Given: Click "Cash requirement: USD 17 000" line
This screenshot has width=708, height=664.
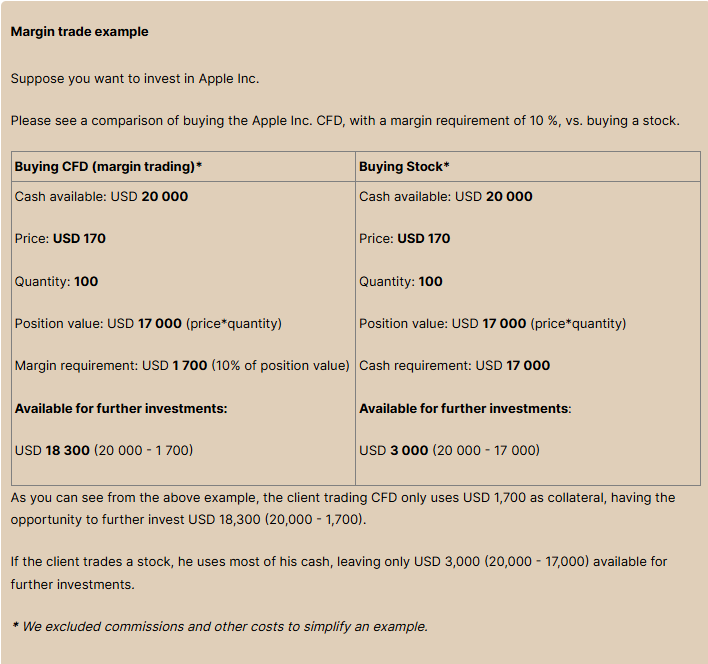Looking at the screenshot, I should (x=454, y=365).
